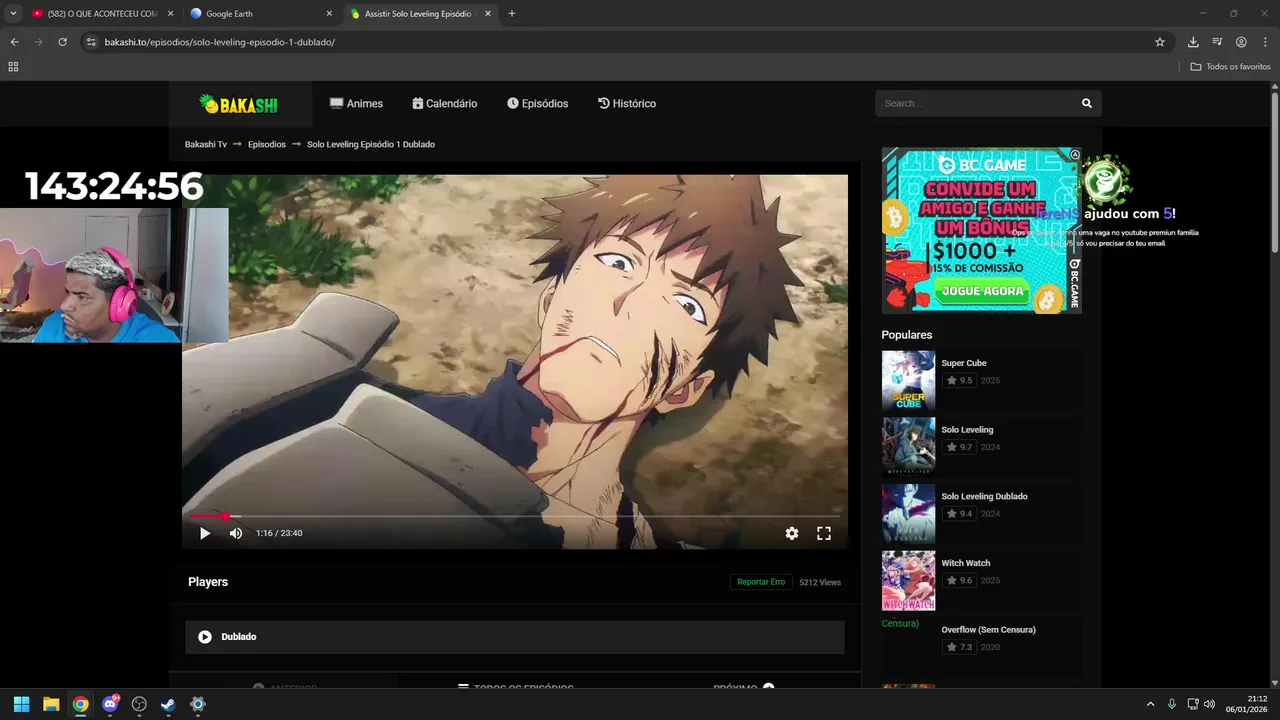
Task: Click the page vertical scrollbar
Action: [x=1274, y=170]
